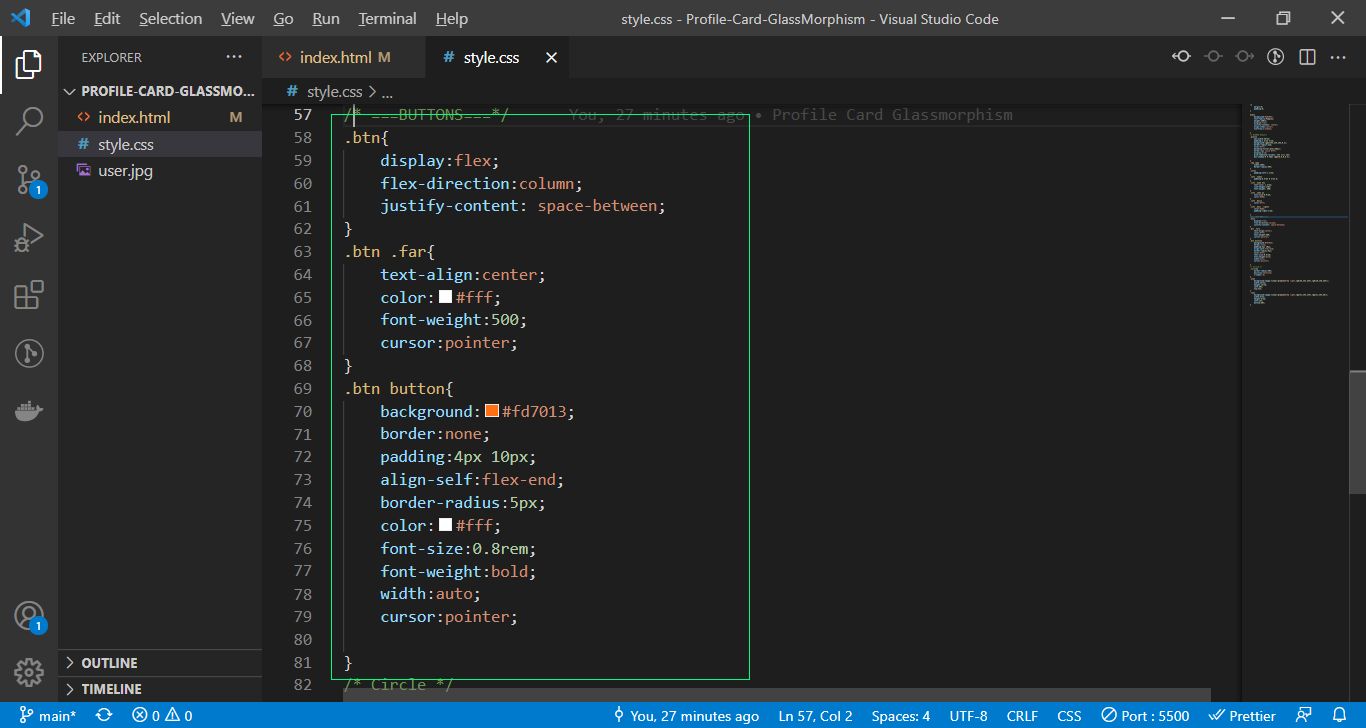Image resolution: width=1366 pixels, height=728 pixels.
Task: Collapse the PROFILE-CARD-GLASSMO... folder section
Action: [160, 91]
